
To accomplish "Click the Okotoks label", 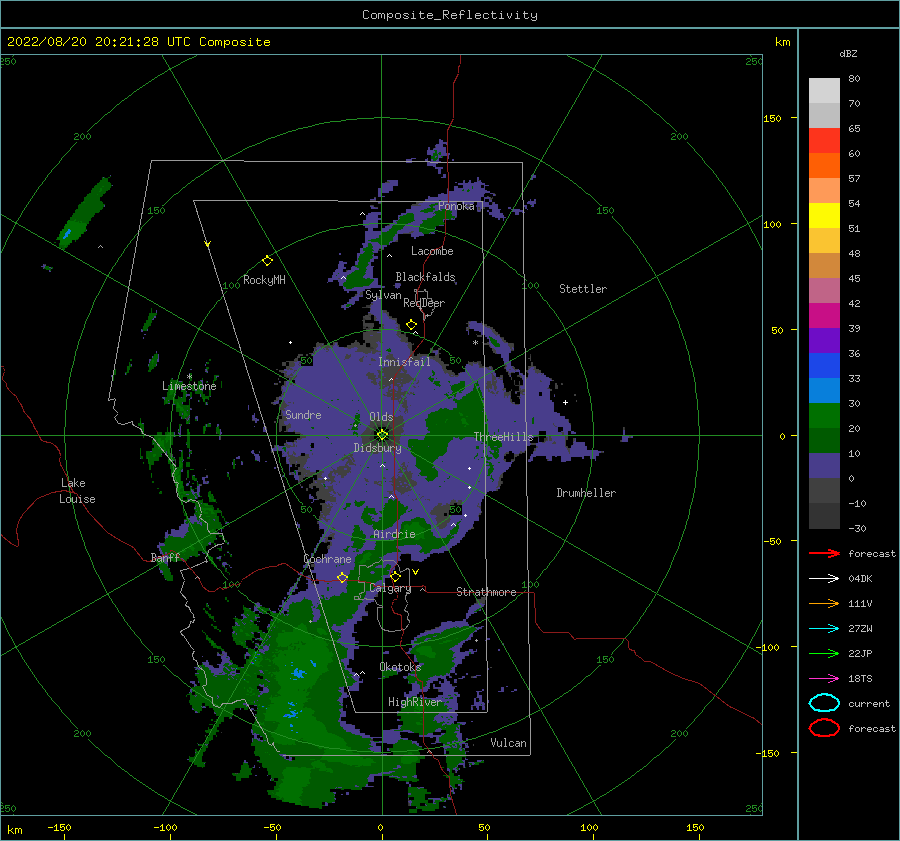I will coord(401,667).
